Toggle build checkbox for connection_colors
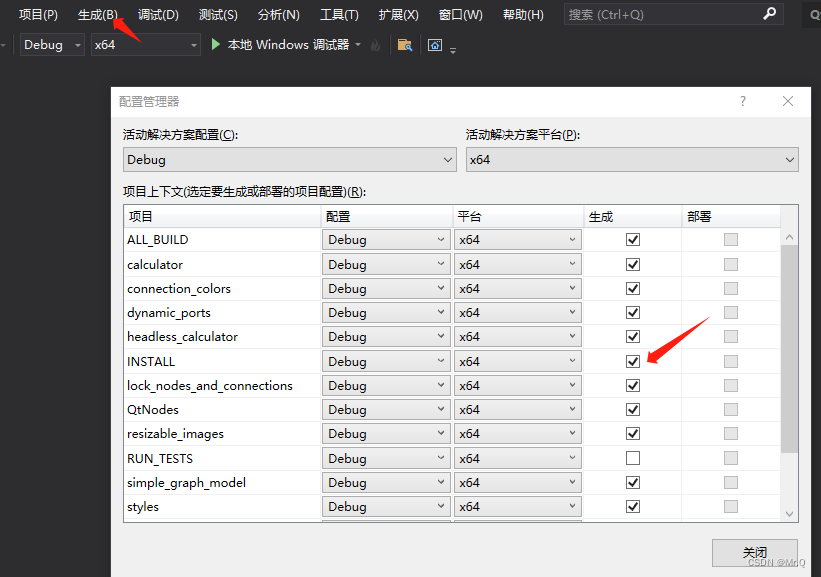Screen dimensions: 821x577 [633, 288]
